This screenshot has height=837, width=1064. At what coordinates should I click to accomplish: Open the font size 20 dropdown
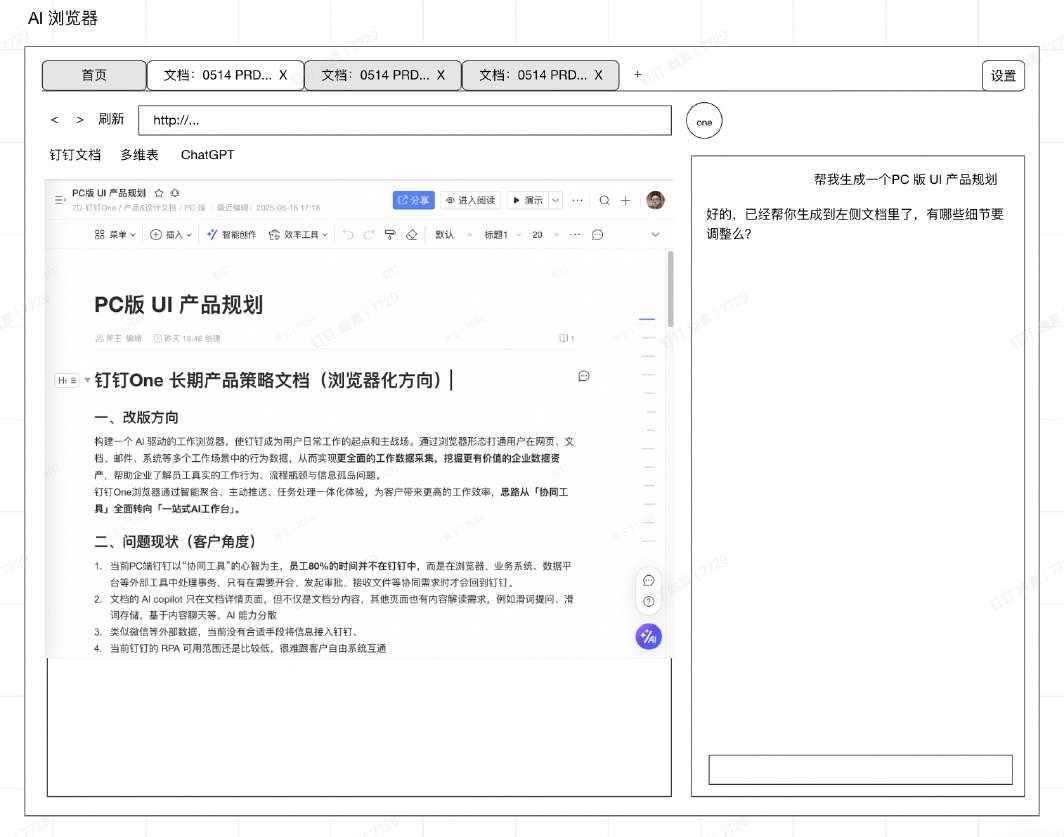coord(546,235)
